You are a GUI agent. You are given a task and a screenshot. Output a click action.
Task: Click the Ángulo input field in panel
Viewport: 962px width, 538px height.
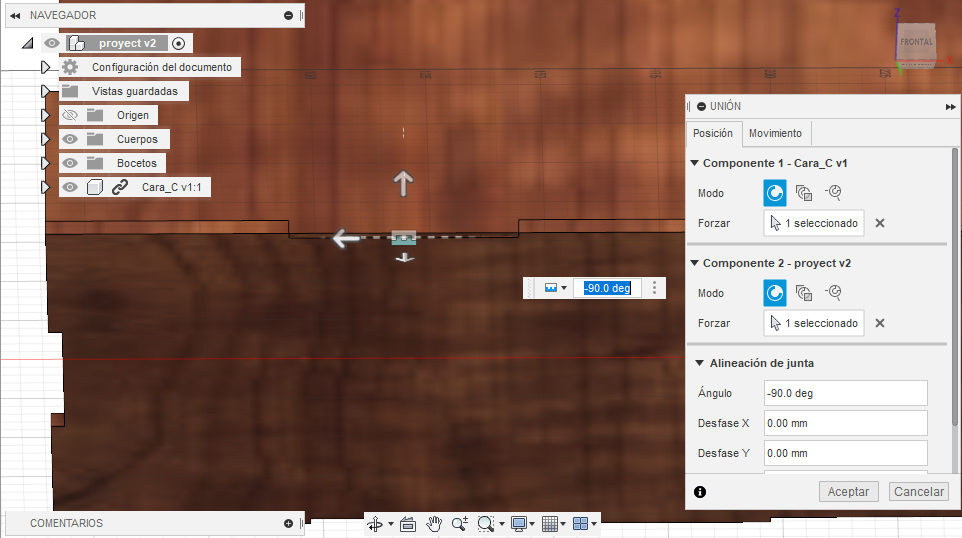coord(845,393)
